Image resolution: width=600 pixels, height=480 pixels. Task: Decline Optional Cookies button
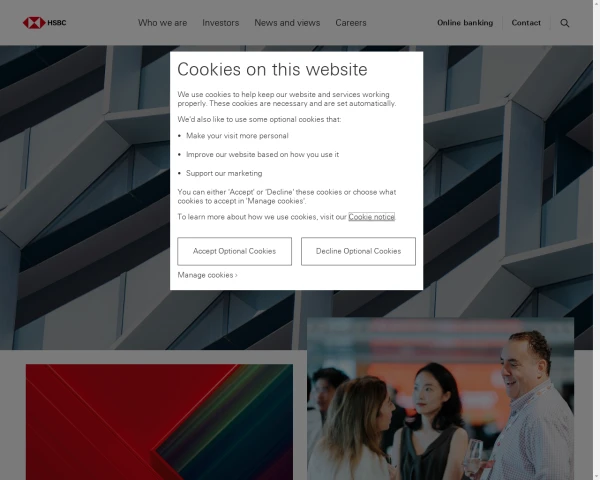(x=358, y=251)
